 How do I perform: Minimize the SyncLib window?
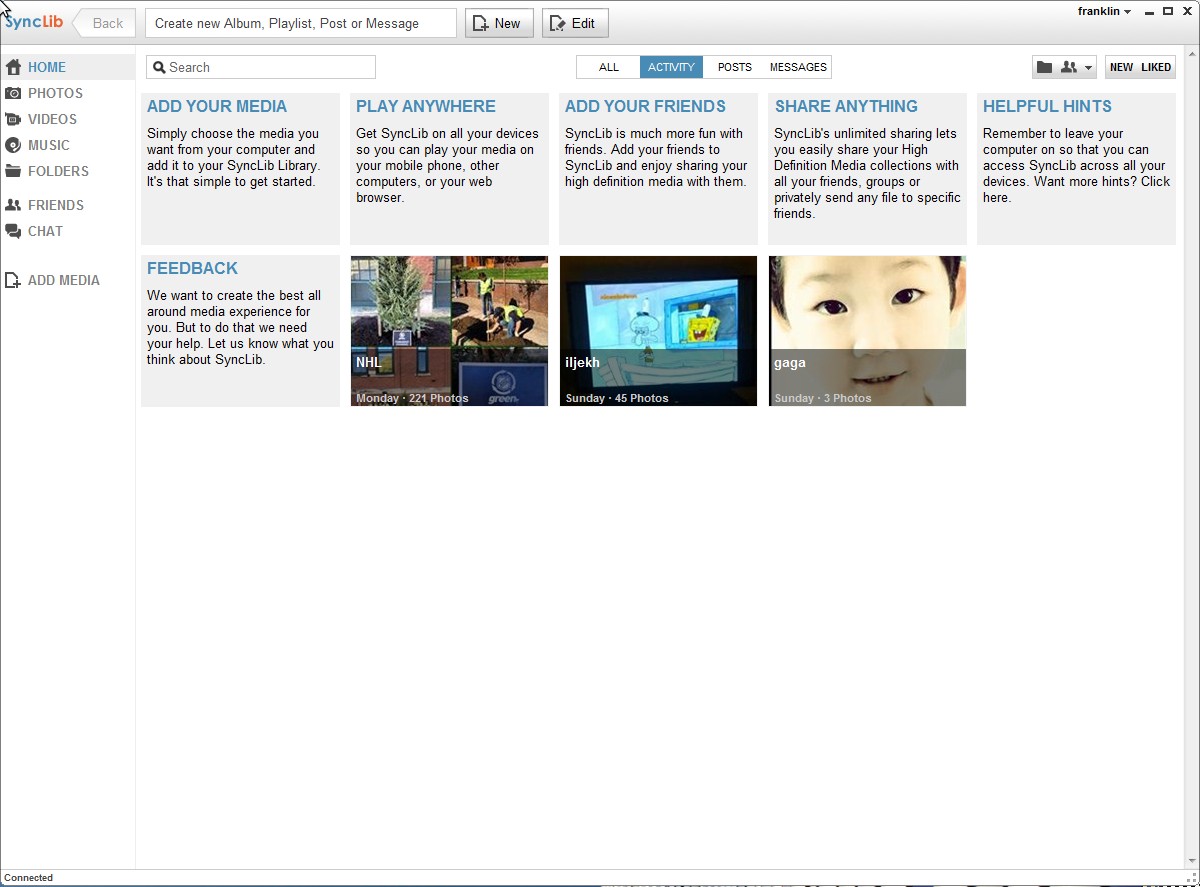pos(1150,12)
